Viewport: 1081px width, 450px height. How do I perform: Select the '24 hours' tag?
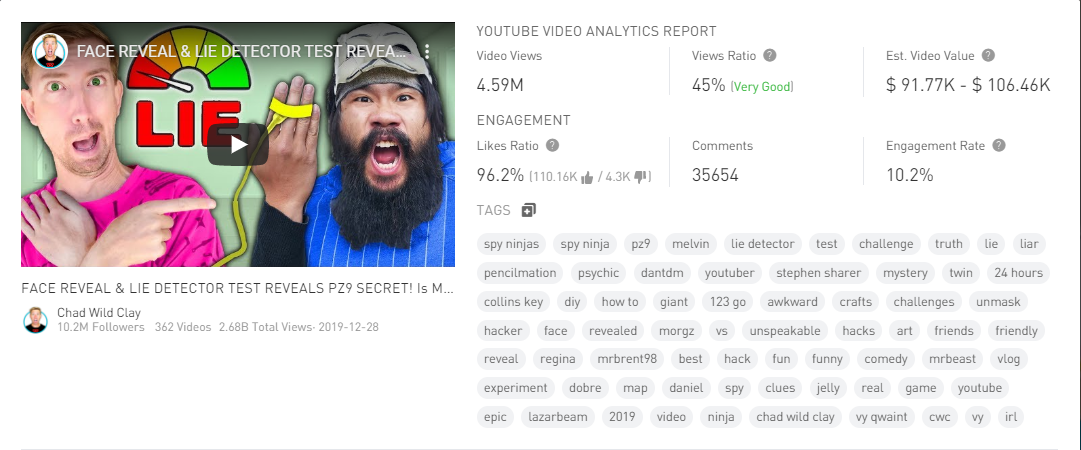pyautogui.click(x=1018, y=272)
